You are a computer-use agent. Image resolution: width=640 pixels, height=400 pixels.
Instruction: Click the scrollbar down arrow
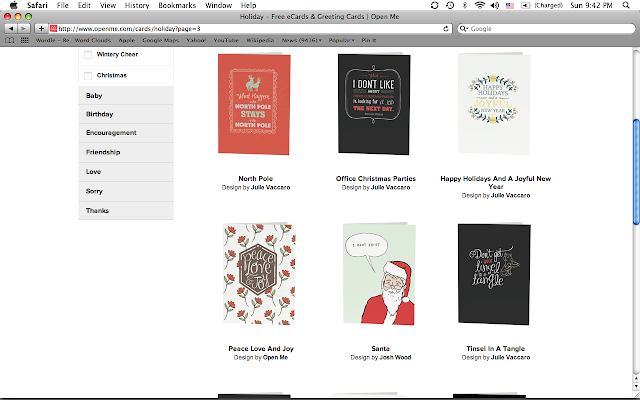click(636, 386)
